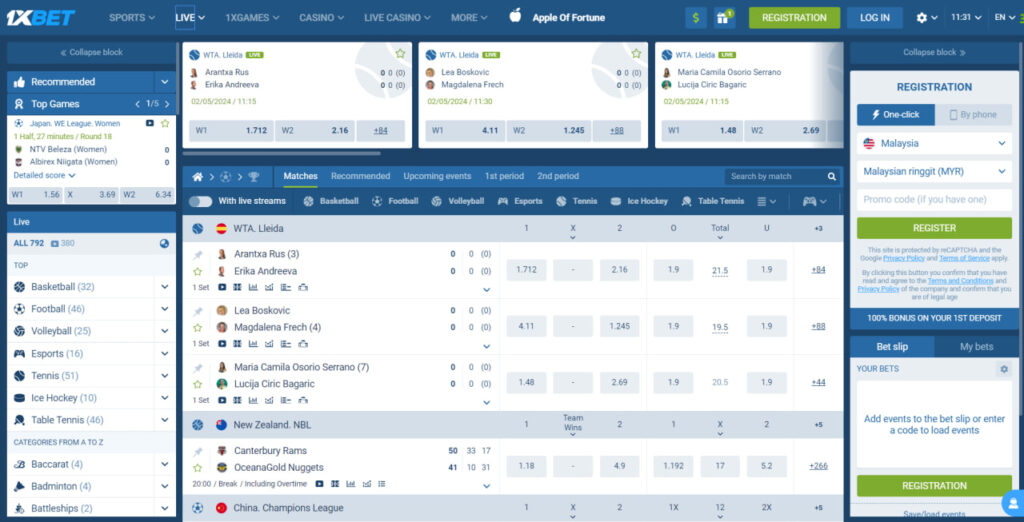Click the search magnifier icon

[x=831, y=176]
